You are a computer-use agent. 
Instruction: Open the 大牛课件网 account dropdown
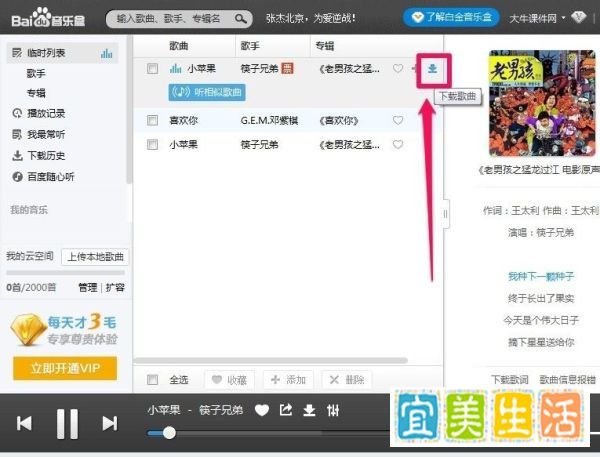[x=537, y=18]
